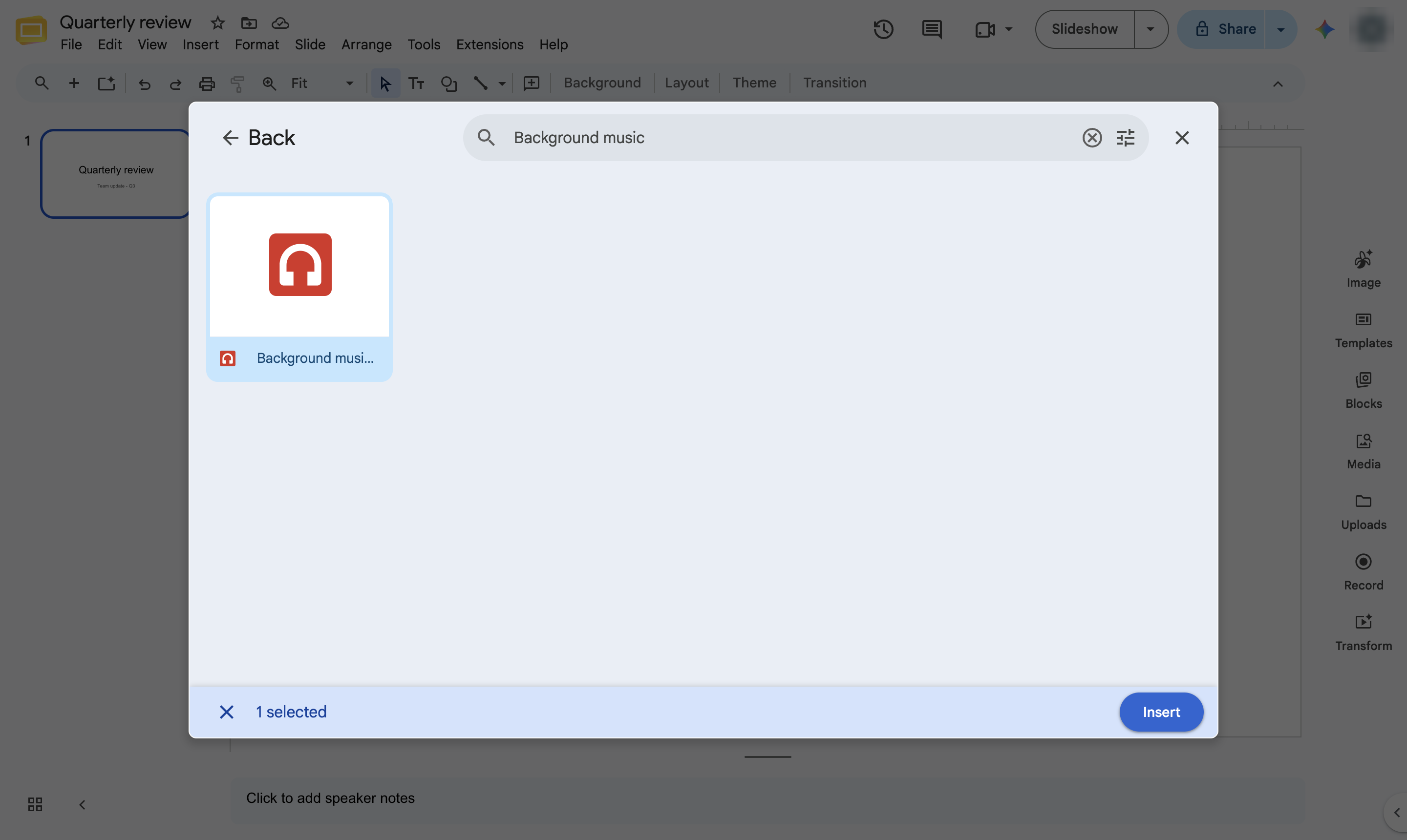Close the insert audio dialog
The height and width of the screenshot is (840, 1407).
(1182, 138)
